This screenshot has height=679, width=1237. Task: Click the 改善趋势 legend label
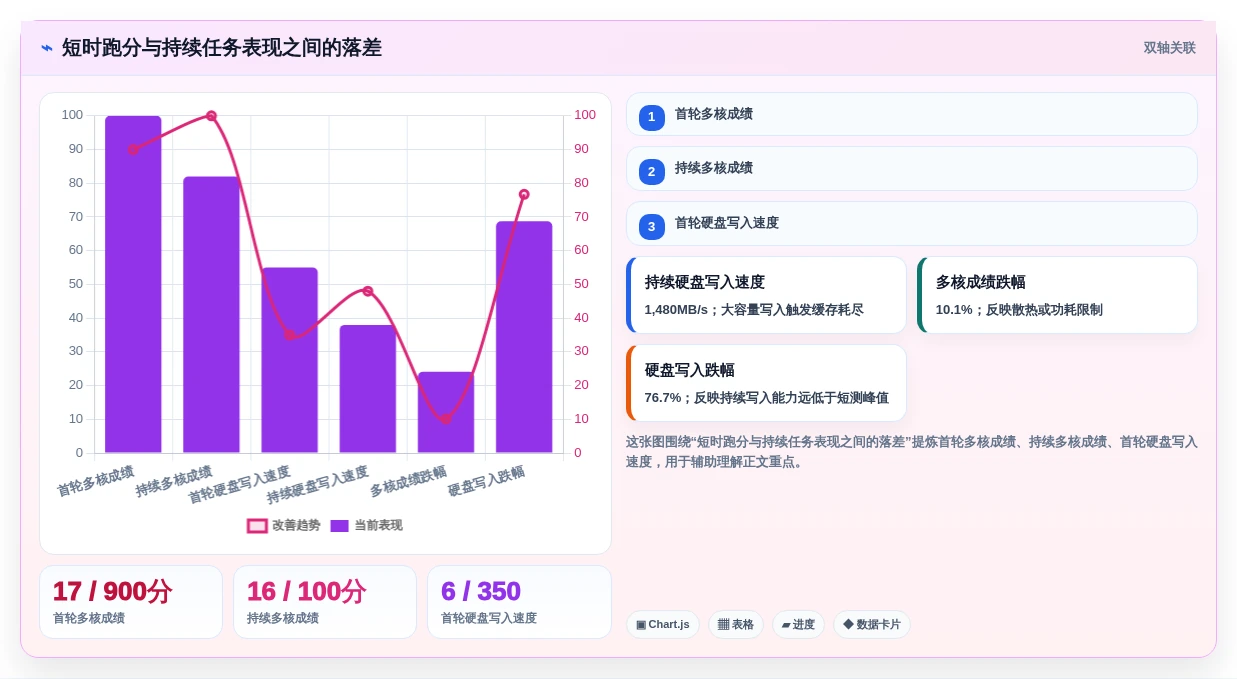[x=296, y=526]
